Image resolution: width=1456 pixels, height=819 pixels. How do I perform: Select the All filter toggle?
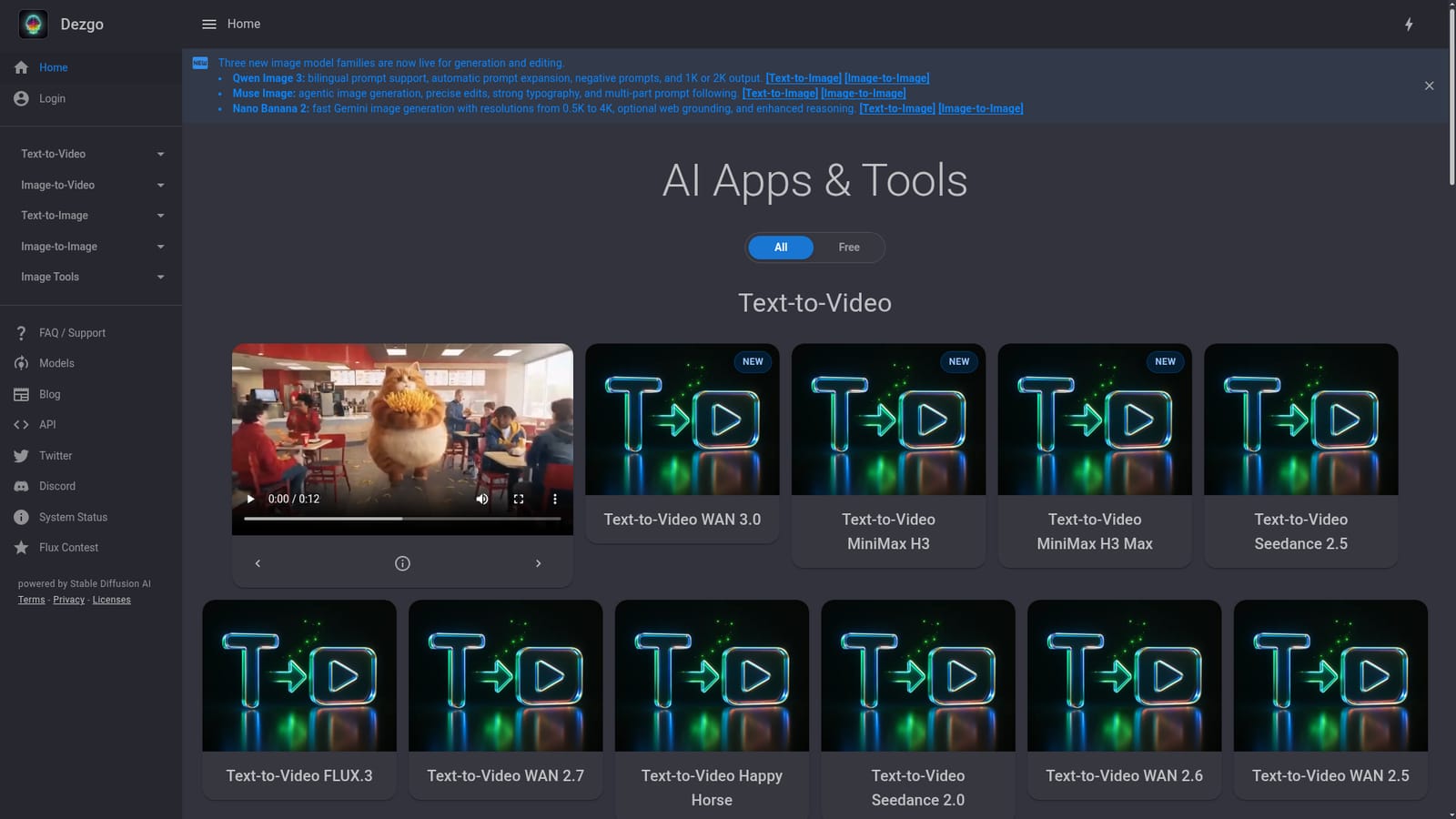781,248
